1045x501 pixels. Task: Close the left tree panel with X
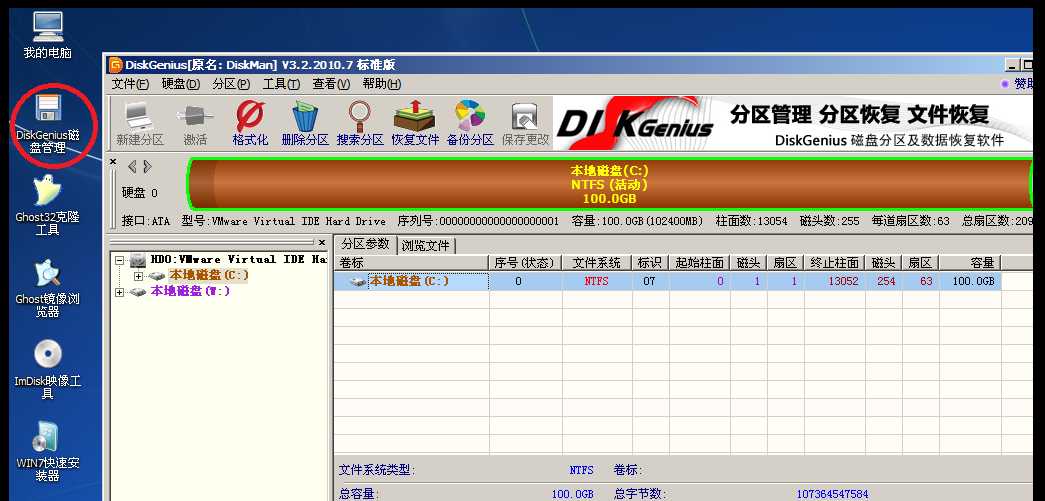(x=321, y=243)
